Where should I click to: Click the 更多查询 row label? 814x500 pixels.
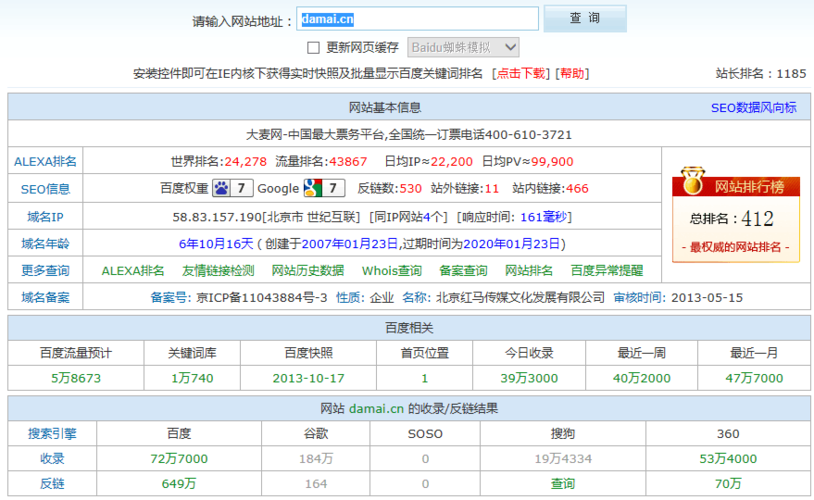45,271
